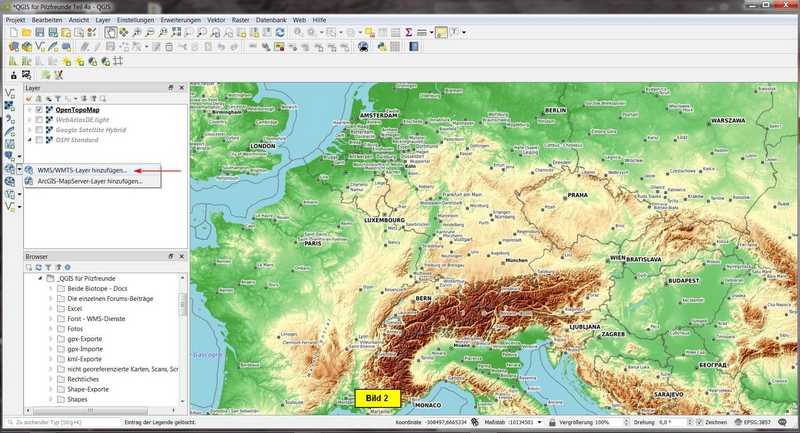Open the Projekt menu

[15, 20]
